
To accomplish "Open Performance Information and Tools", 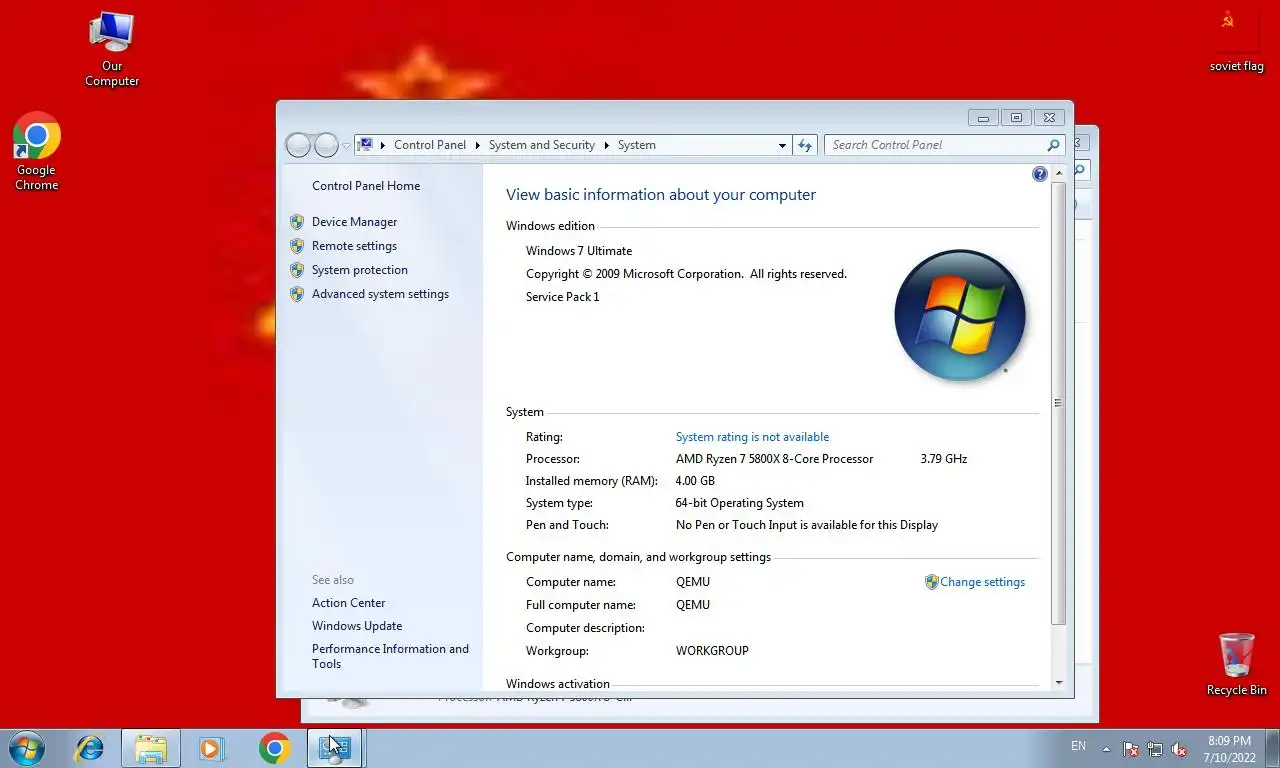I will pos(390,656).
